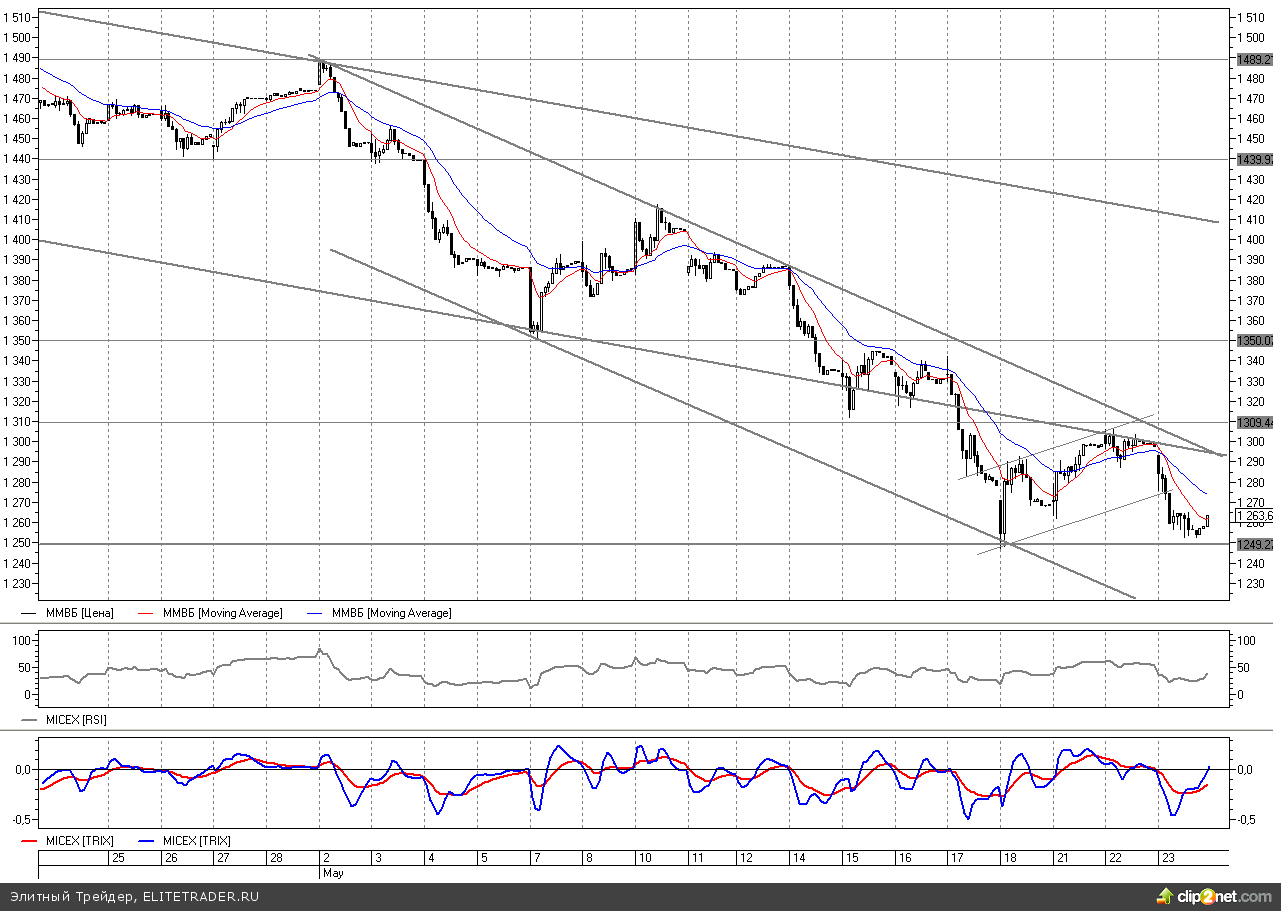Click the MICEX [RSI] legend label
Screen dimensions: 1281x911
pyautogui.click(x=76, y=719)
